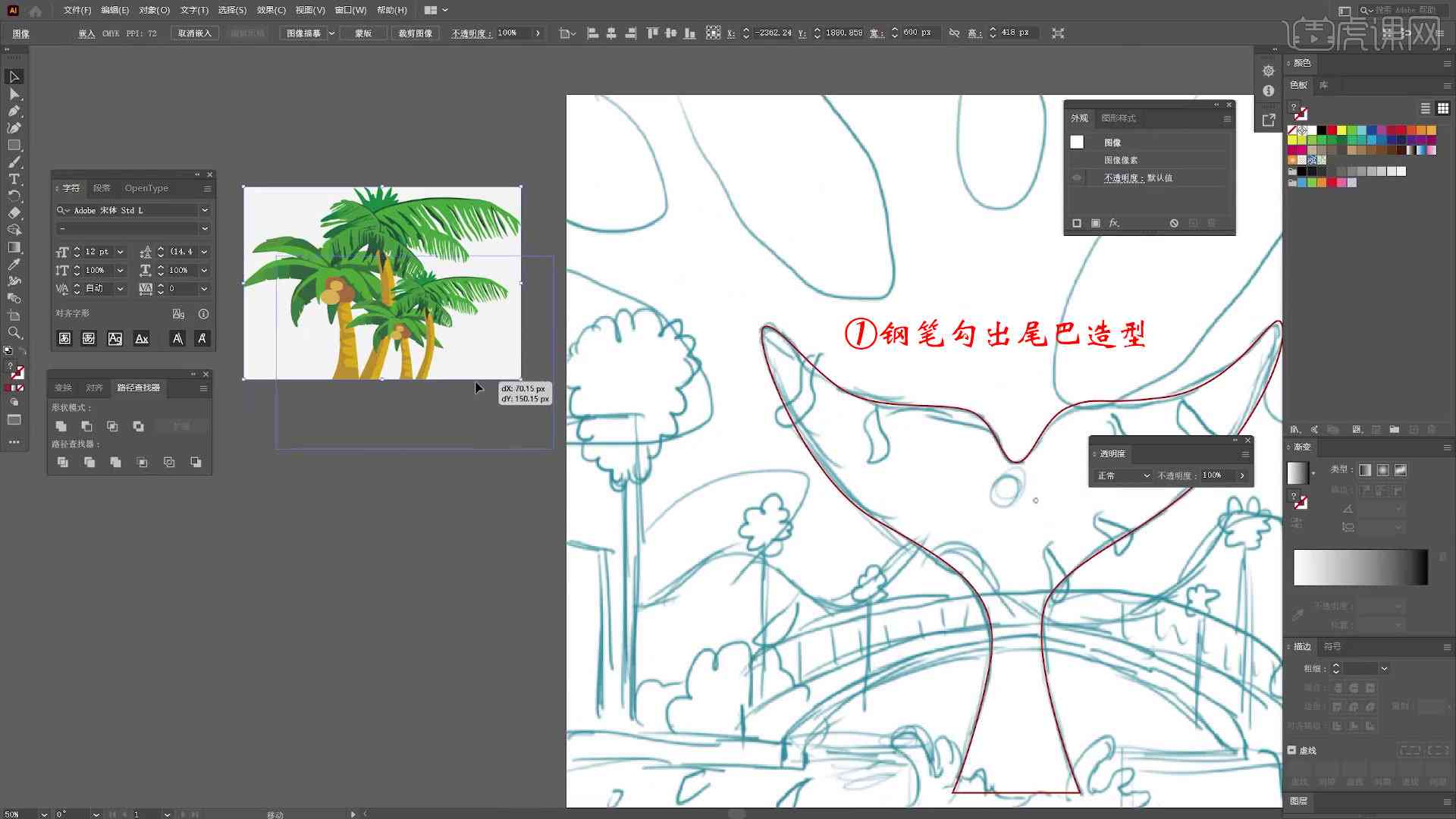Open the 窗口(W) menu
Image resolution: width=1456 pixels, height=819 pixels.
pos(350,11)
